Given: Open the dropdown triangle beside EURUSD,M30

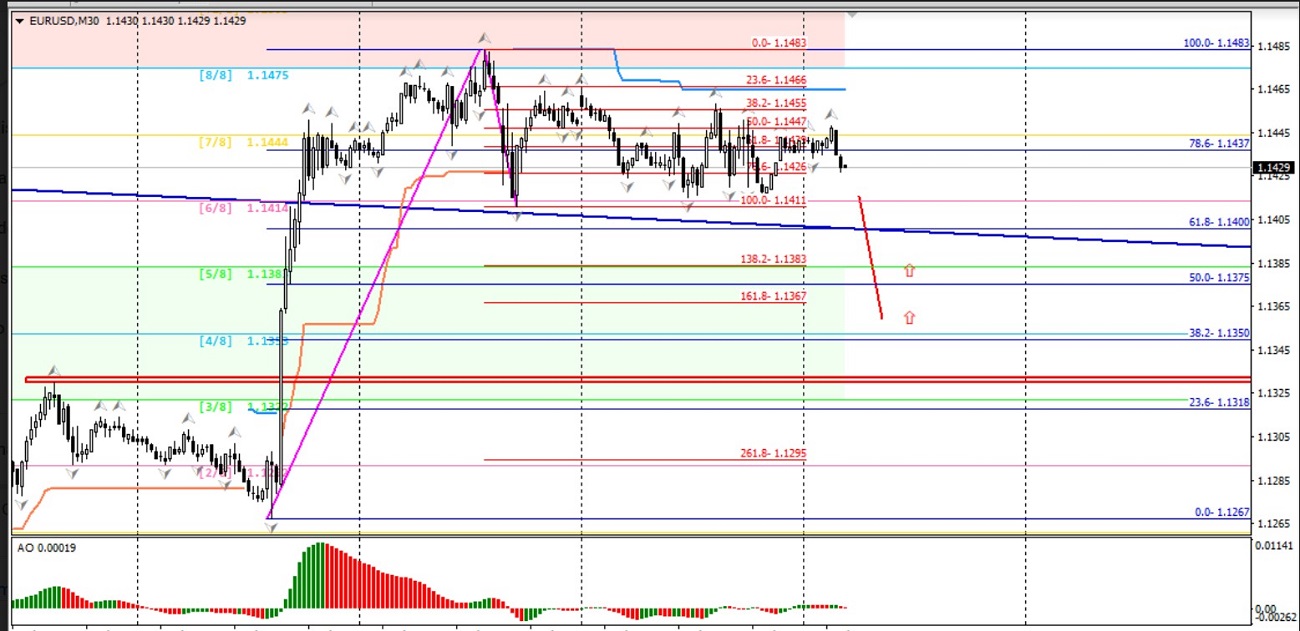Looking at the screenshot, I should (x=19, y=20).
